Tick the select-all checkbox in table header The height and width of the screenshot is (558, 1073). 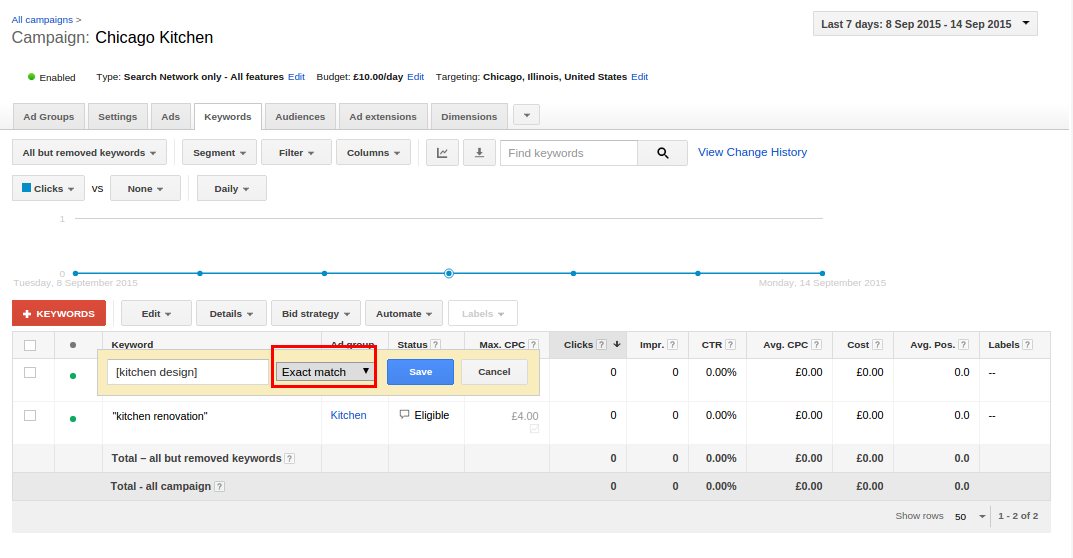[x=30, y=345]
